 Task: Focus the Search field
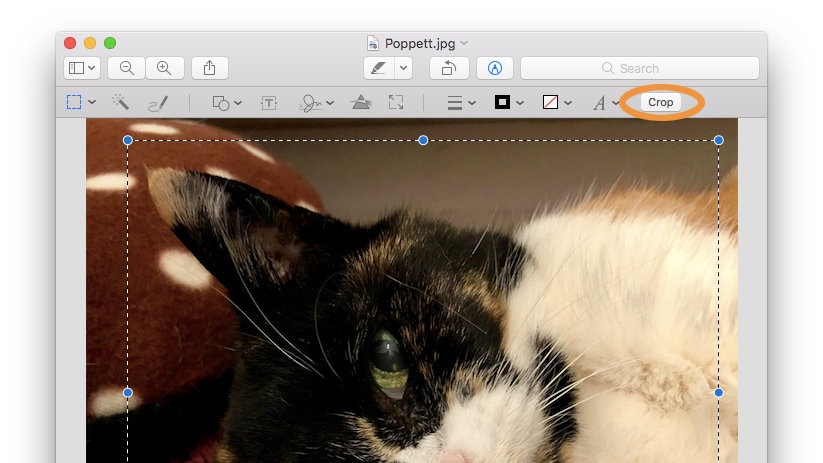[640, 68]
